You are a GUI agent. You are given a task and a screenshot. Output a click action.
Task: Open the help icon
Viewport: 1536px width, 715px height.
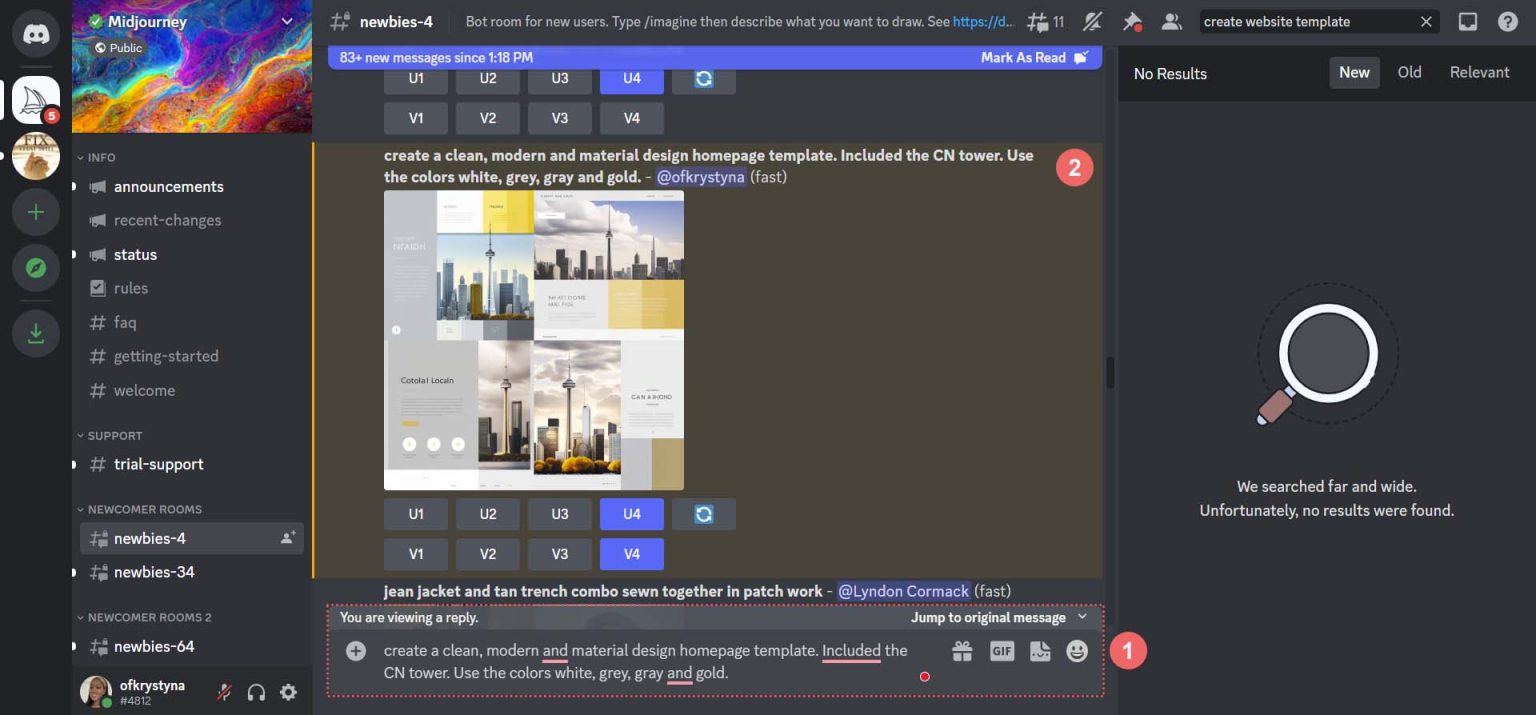click(1508, 21)
